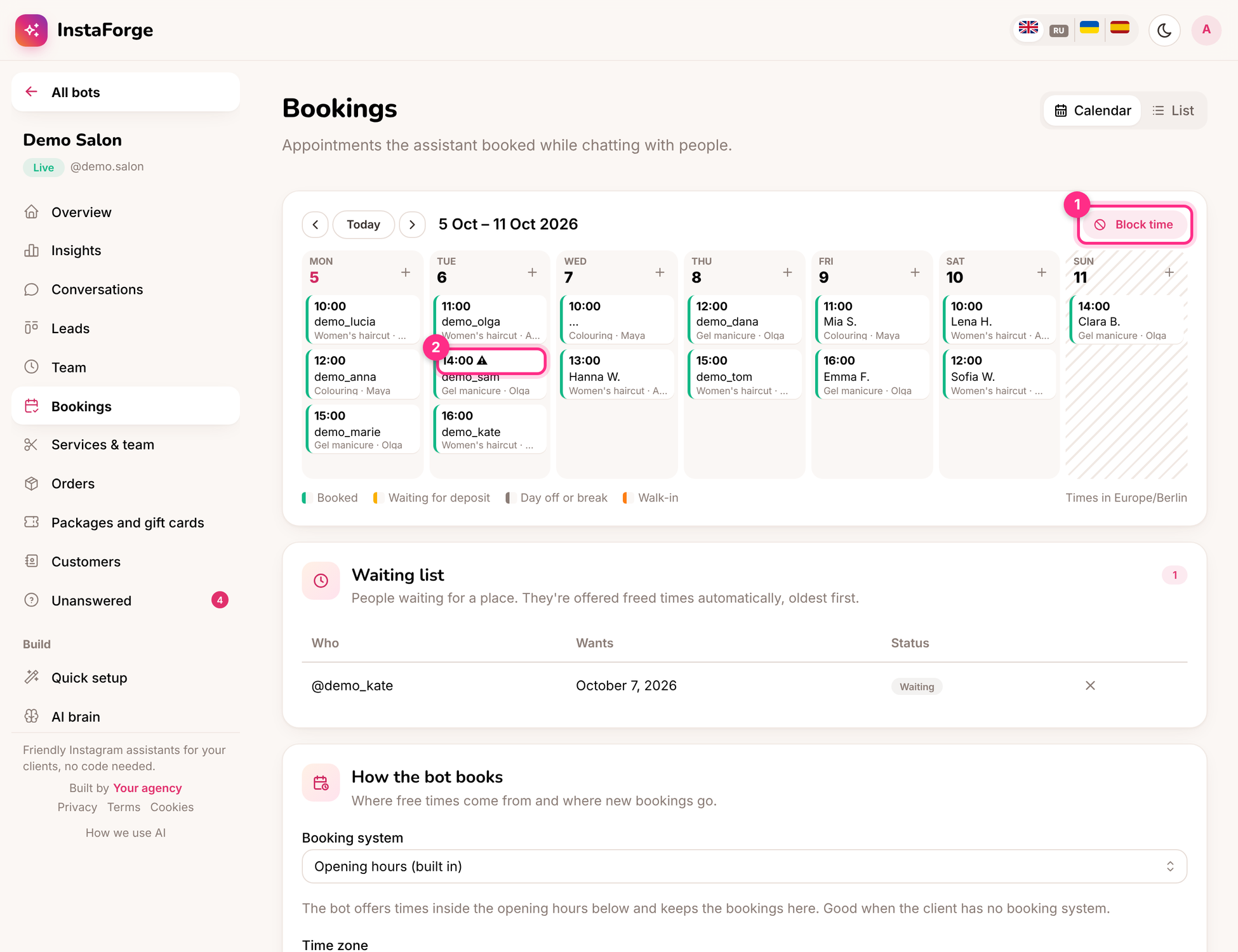Screen dimensions: 1238x952
Task: Add booking on Sunday 11 plus
Action: coord(1169,272)
